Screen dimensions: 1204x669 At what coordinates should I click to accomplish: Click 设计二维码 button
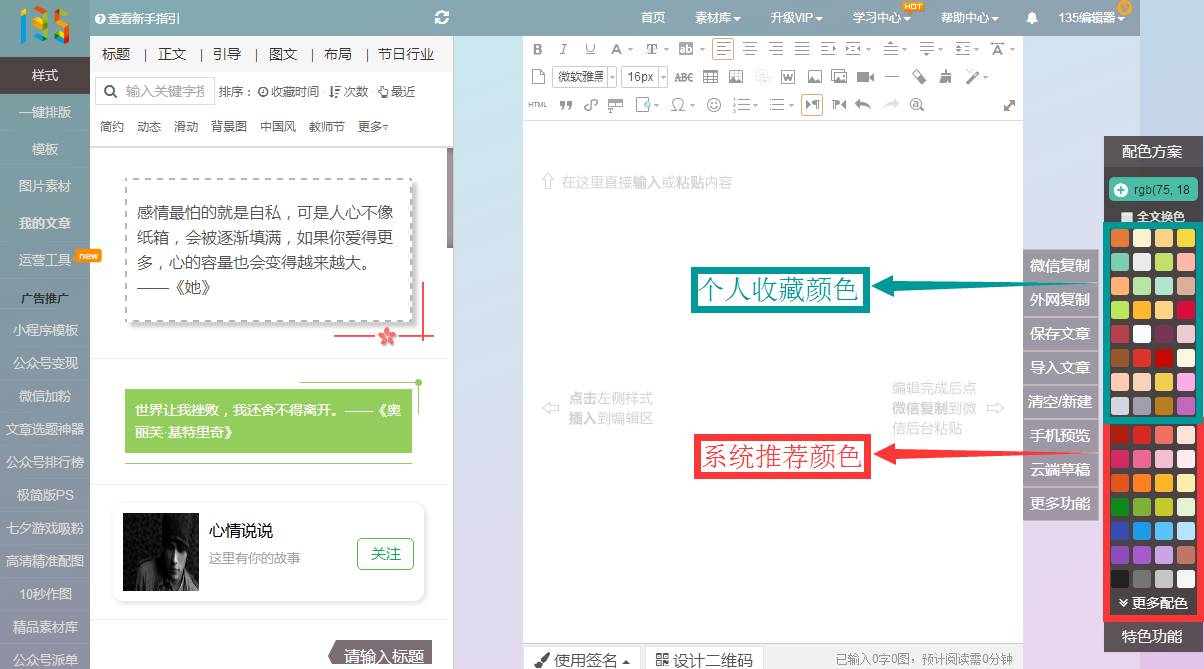705,659
